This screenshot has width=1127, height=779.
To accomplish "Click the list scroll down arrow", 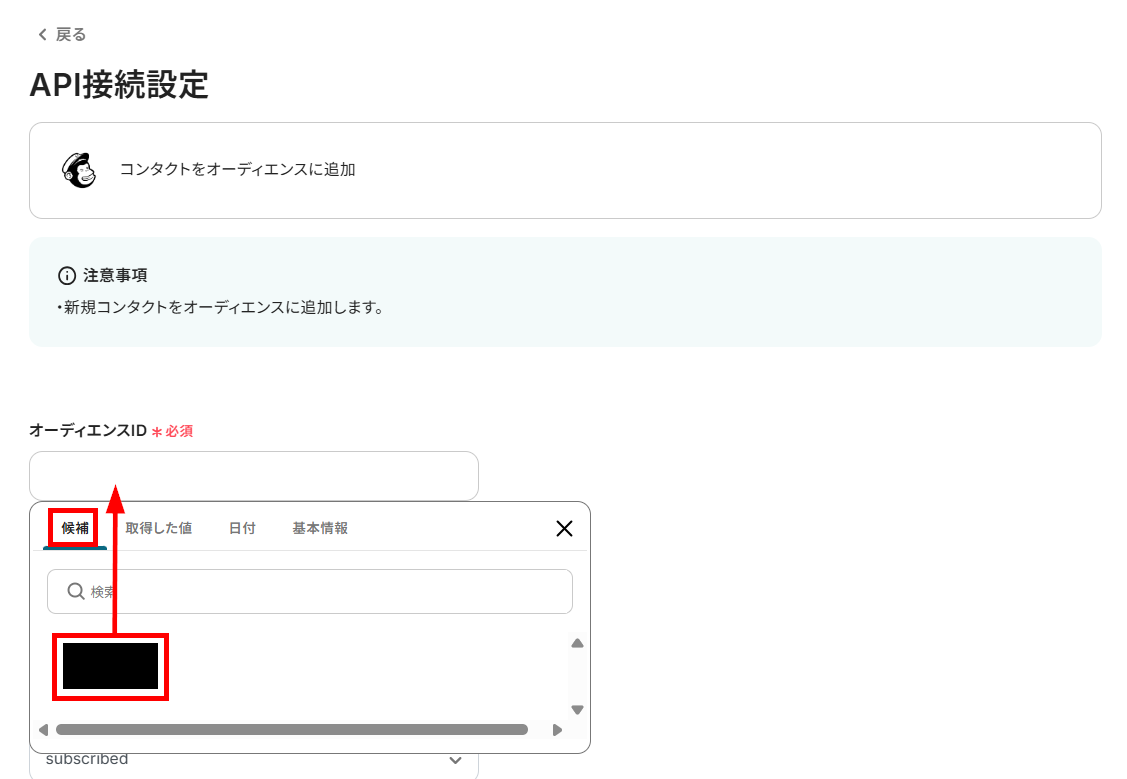I will (577, 710).
